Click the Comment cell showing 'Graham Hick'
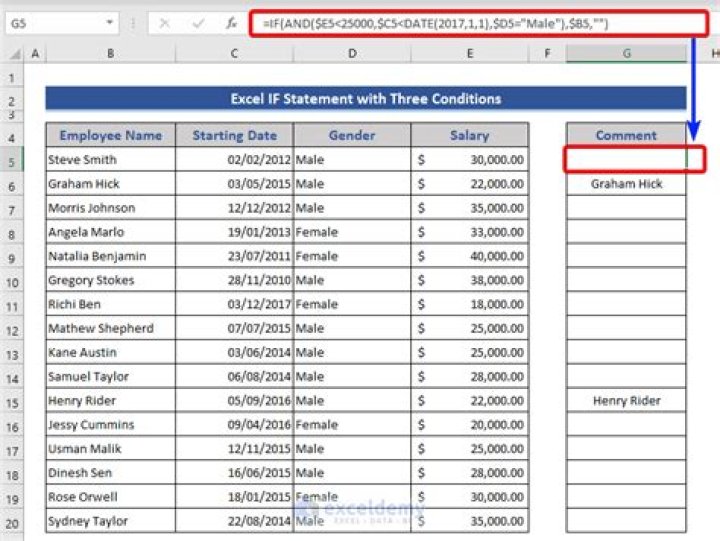This screenshot has width=720, height=541. [626, 184]
